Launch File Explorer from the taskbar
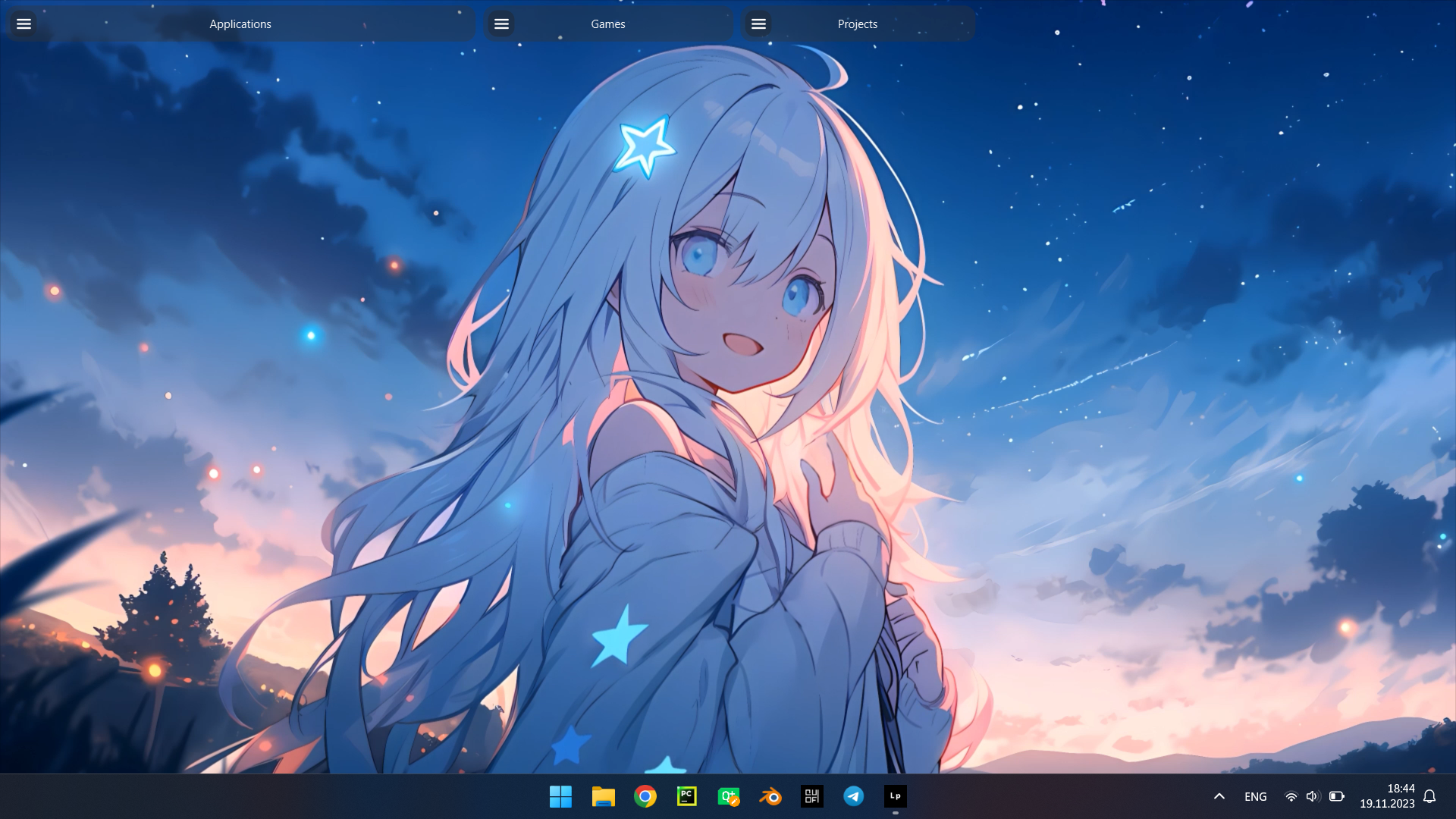 (x=603, y=796)
